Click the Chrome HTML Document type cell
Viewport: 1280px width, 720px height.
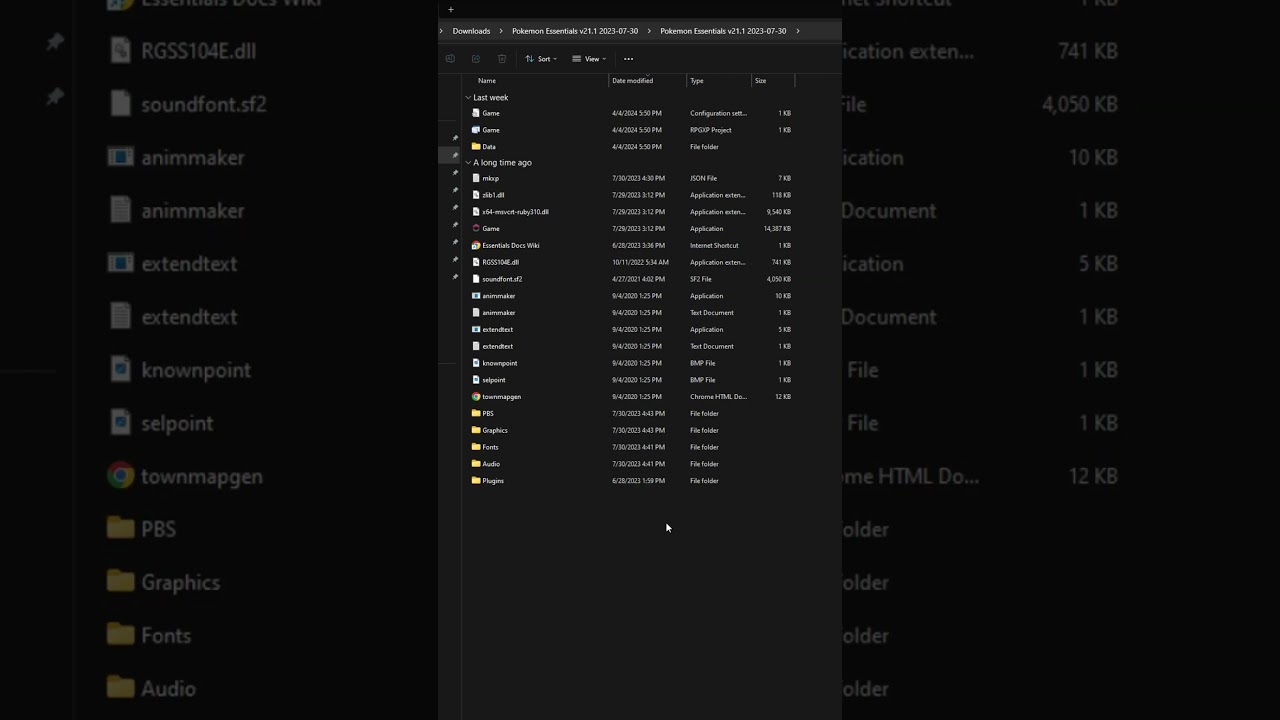click(718, 397)
